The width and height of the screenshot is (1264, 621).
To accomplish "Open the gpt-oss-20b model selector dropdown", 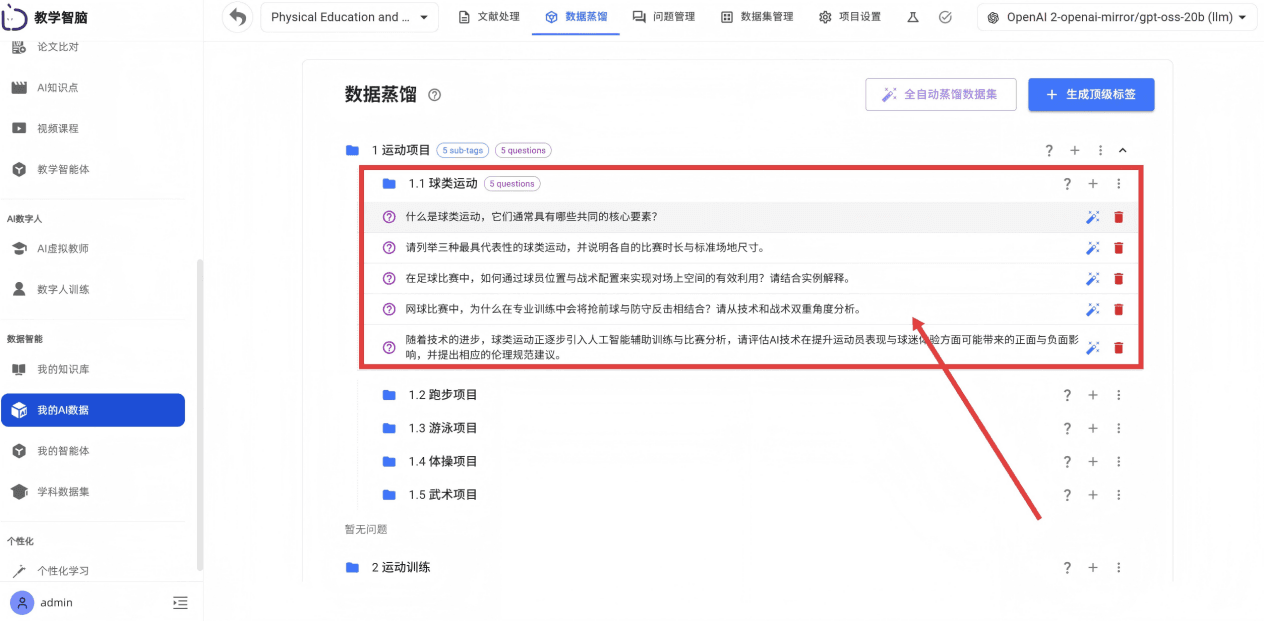I will 1117,17.
